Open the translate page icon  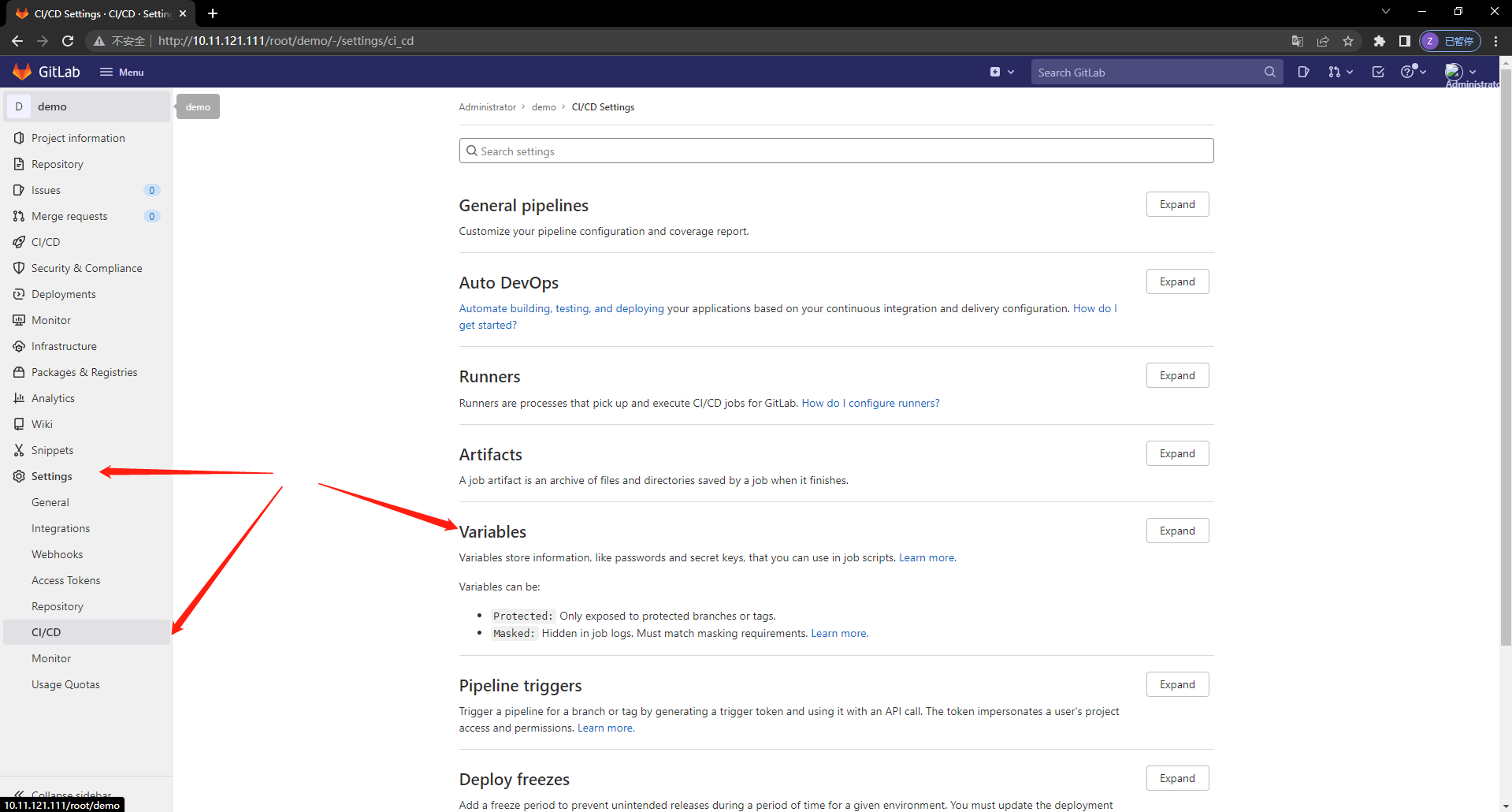click(1298, 41)
